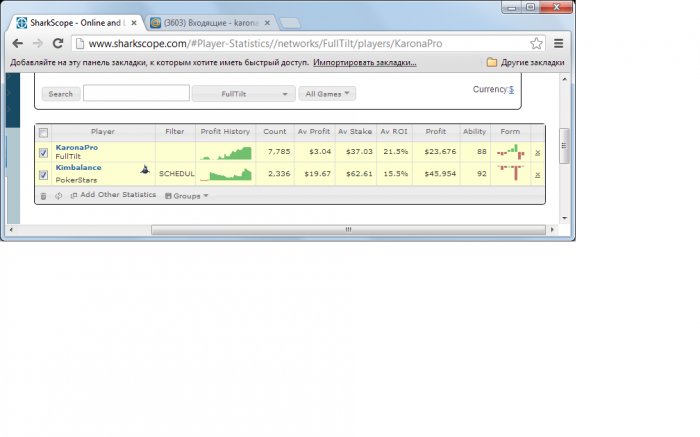This screenshot has height=437, width=700.
Task: Remove the KaronaPro row with its x
Action: click(x=538, y=153)
